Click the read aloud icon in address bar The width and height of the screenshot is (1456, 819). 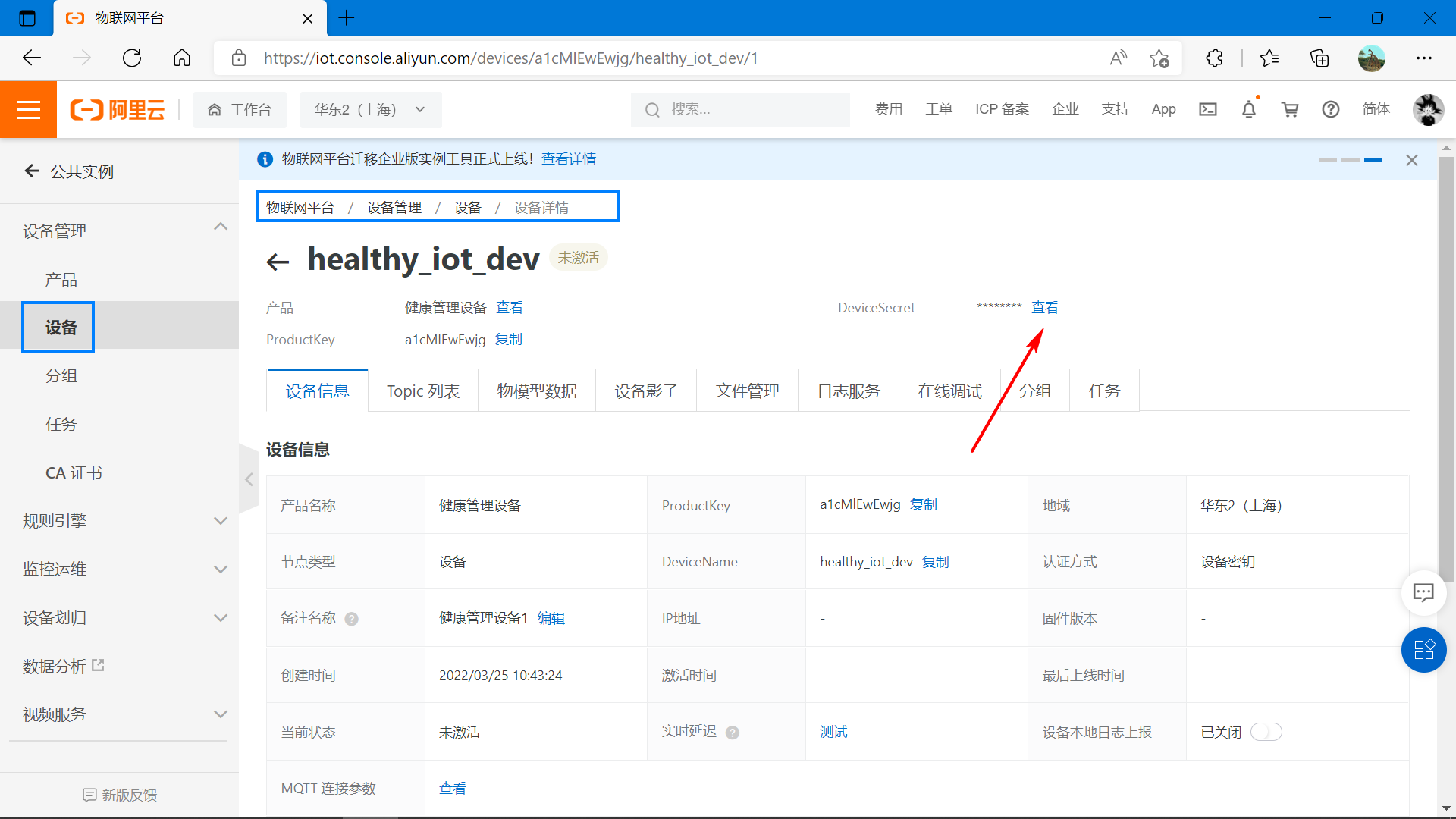click(1119, 58)
